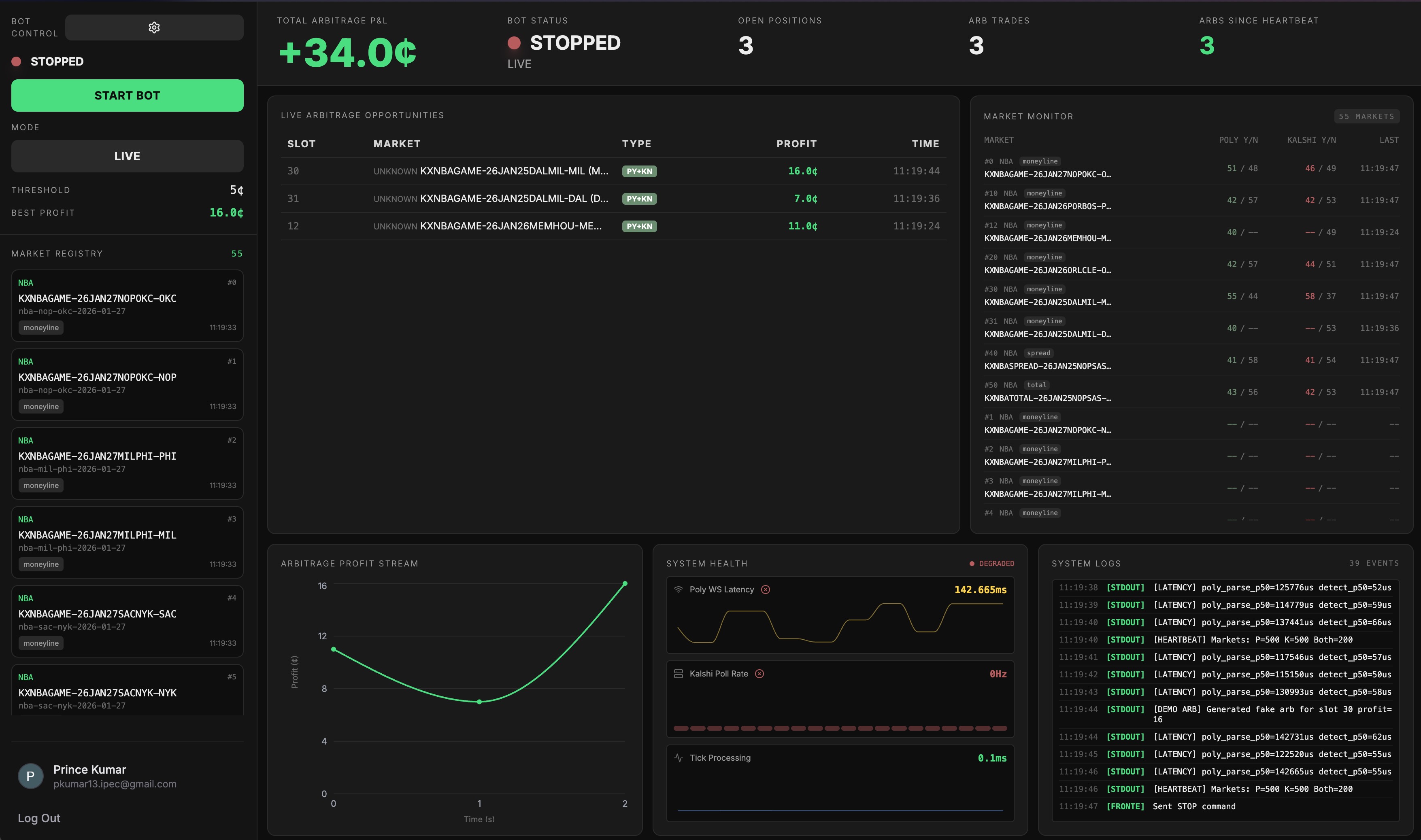This screenshot has height=840, width=1421.
Task: Open KXNBAGAME-26JAN27MILPHI-PHI registry card
Action: (127, 463)
